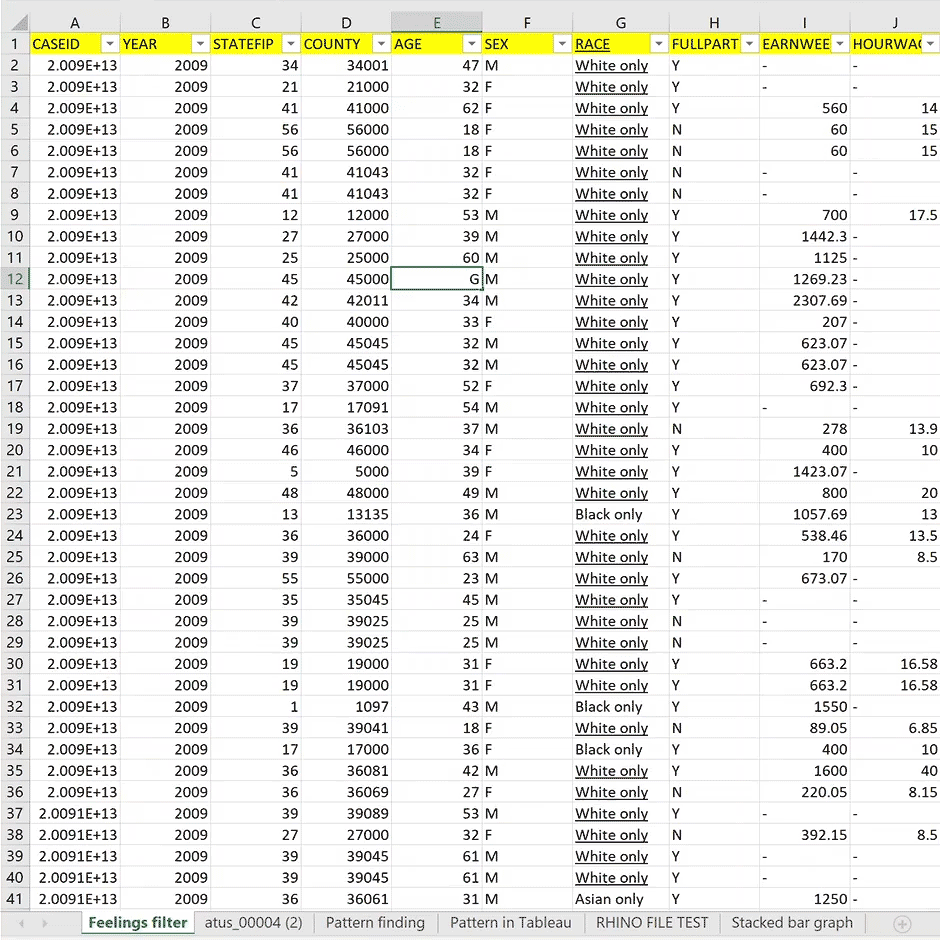Select county value 13135

point(346,514)
